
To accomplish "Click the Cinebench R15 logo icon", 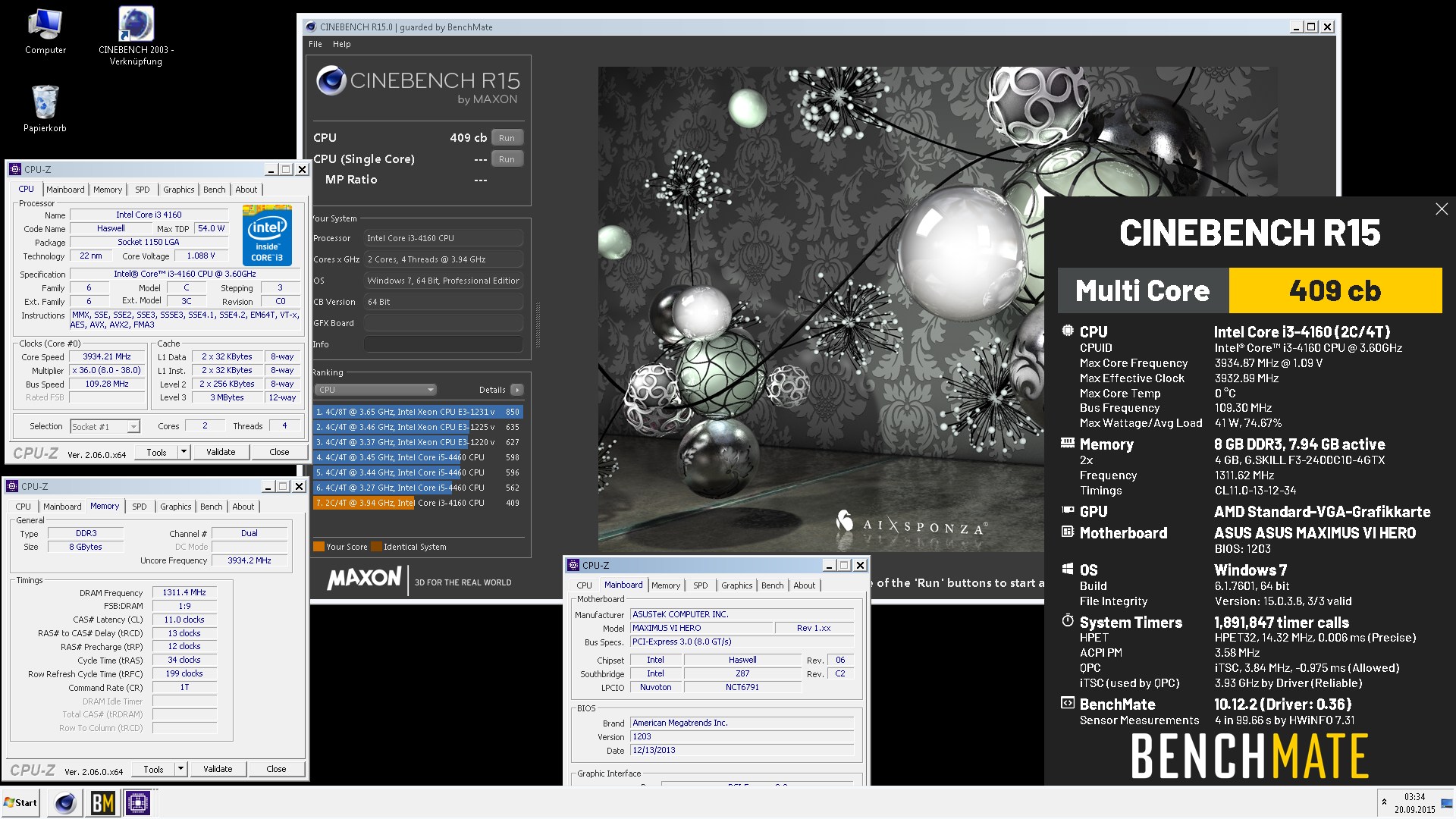I will tap(331, 80).
